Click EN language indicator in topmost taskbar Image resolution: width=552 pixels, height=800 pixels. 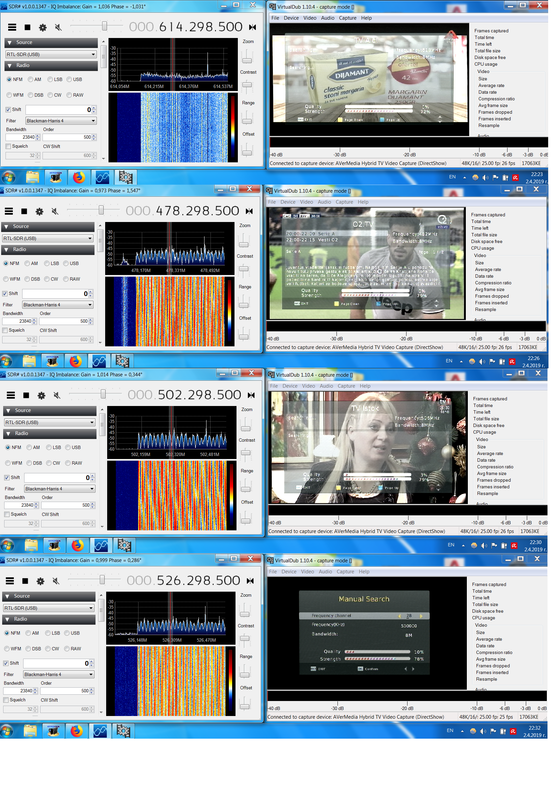click(452, 177)
